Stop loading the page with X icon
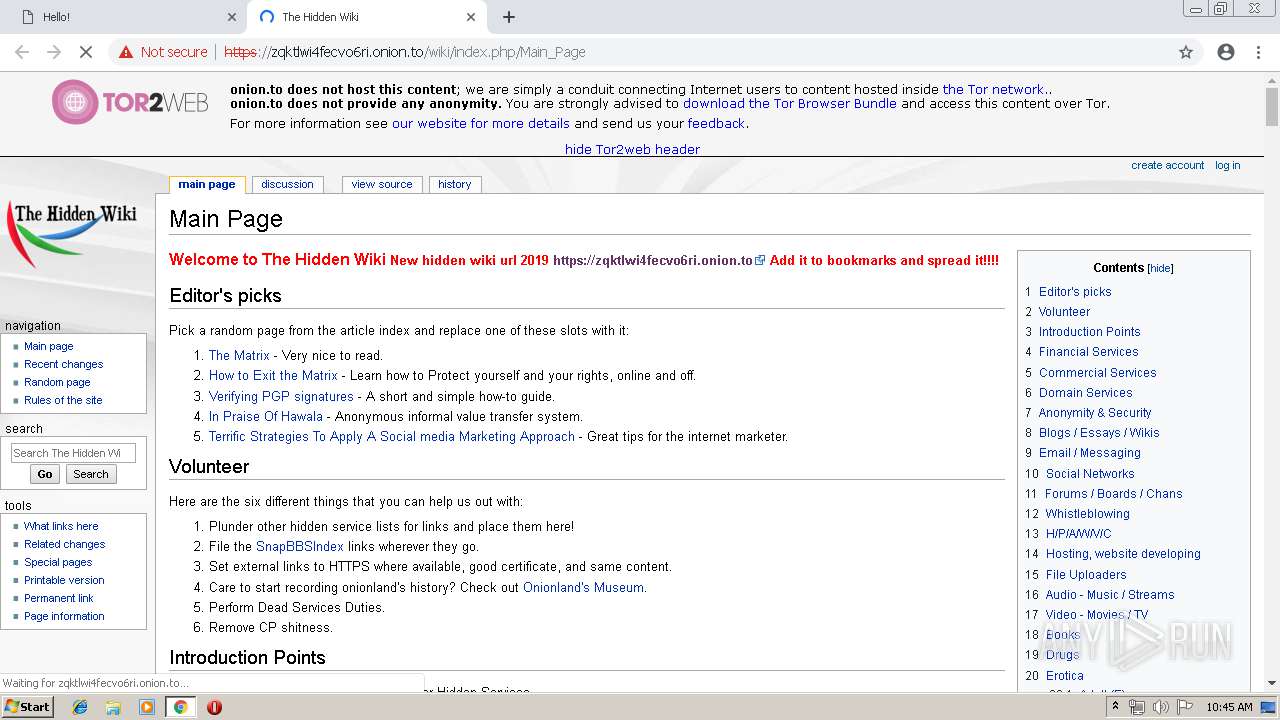The image size is (1280, 720). 86,52
